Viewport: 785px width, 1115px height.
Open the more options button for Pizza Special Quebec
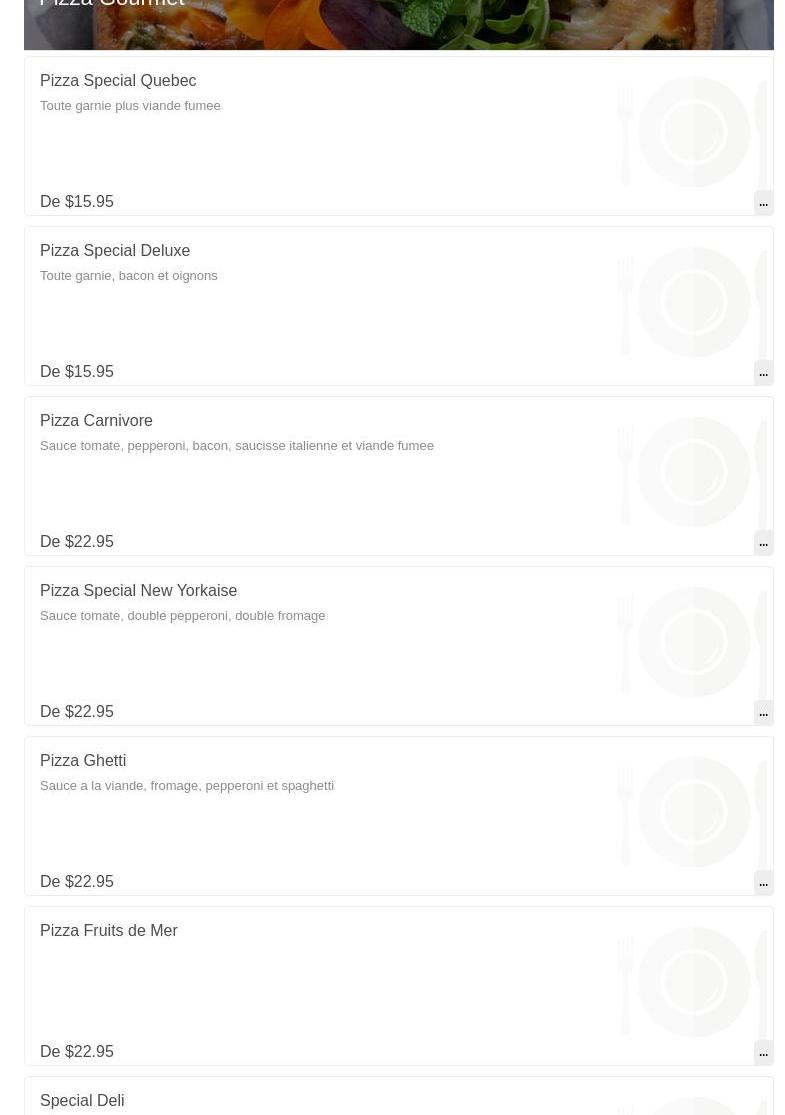(x=763, y=203)
